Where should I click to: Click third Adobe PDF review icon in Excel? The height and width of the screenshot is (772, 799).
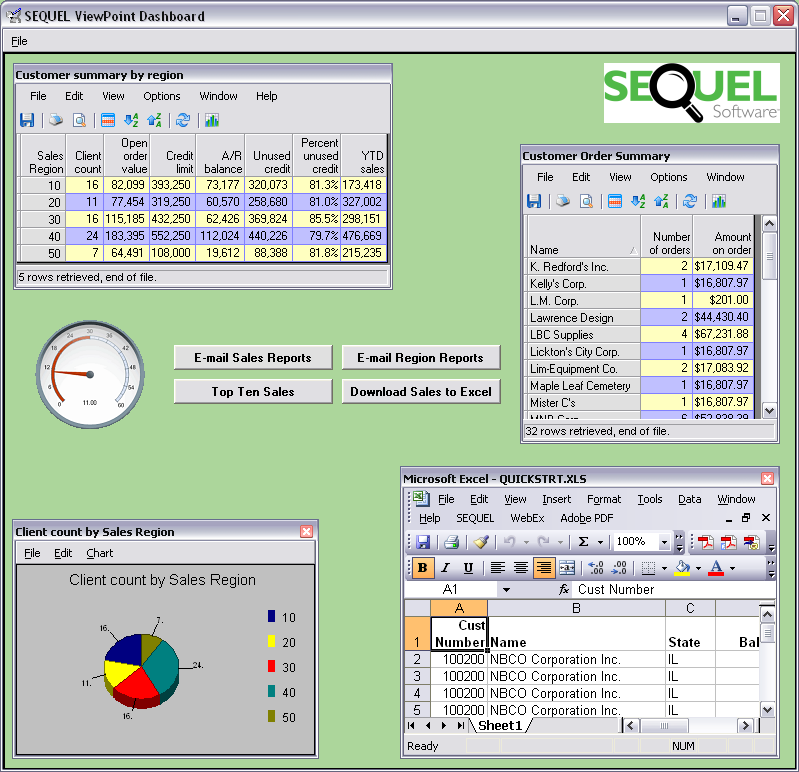pos(751,542)
